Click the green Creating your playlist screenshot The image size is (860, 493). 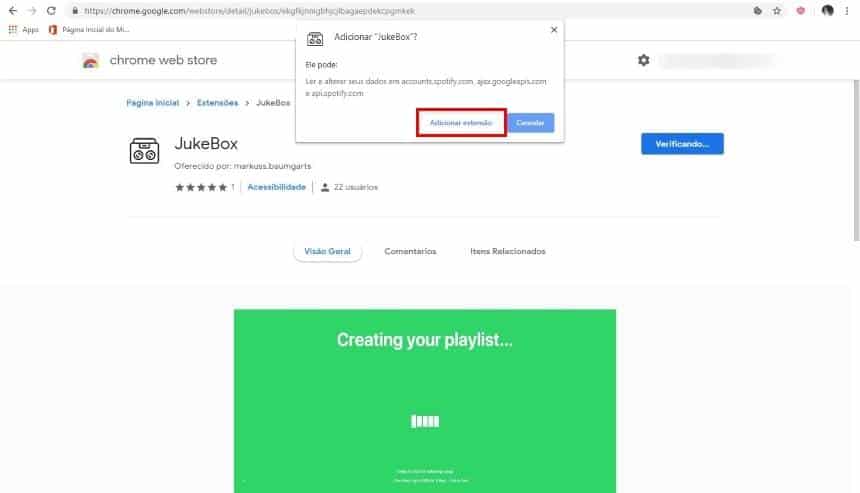click(425, 401)
